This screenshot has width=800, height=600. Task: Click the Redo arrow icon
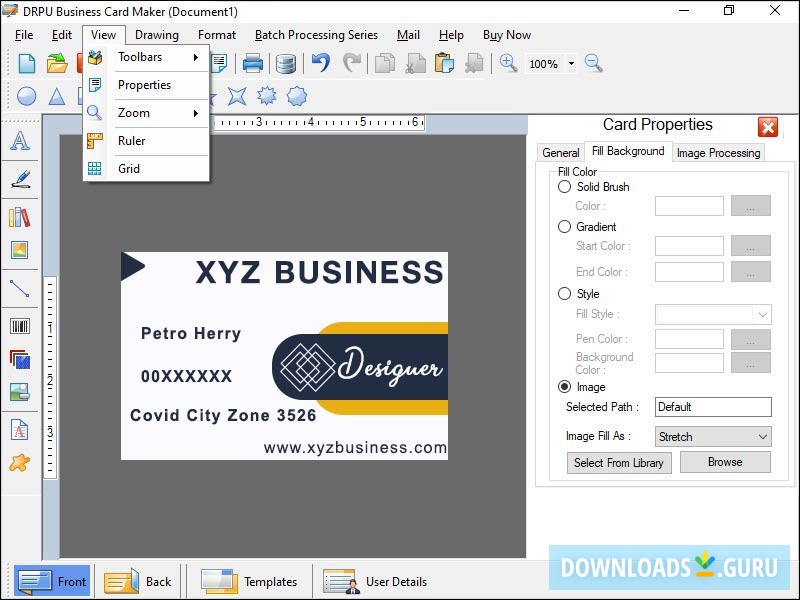pos(352,63)
